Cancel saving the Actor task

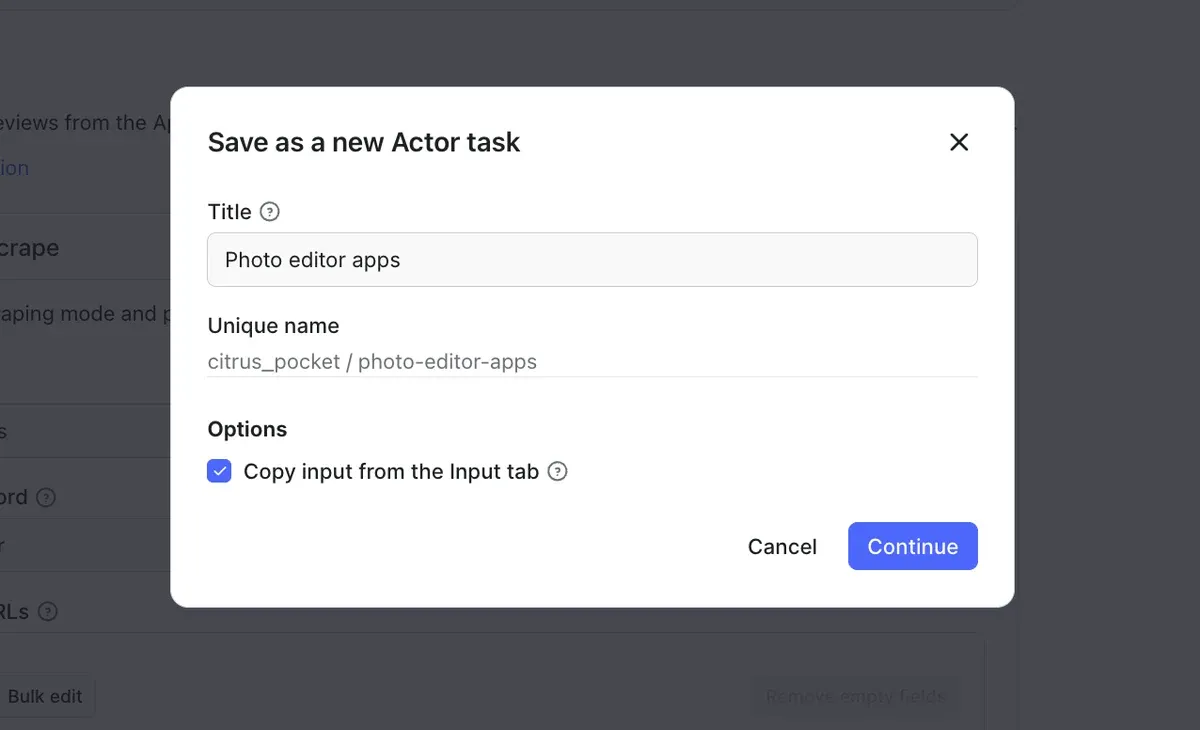pos(782,546)
